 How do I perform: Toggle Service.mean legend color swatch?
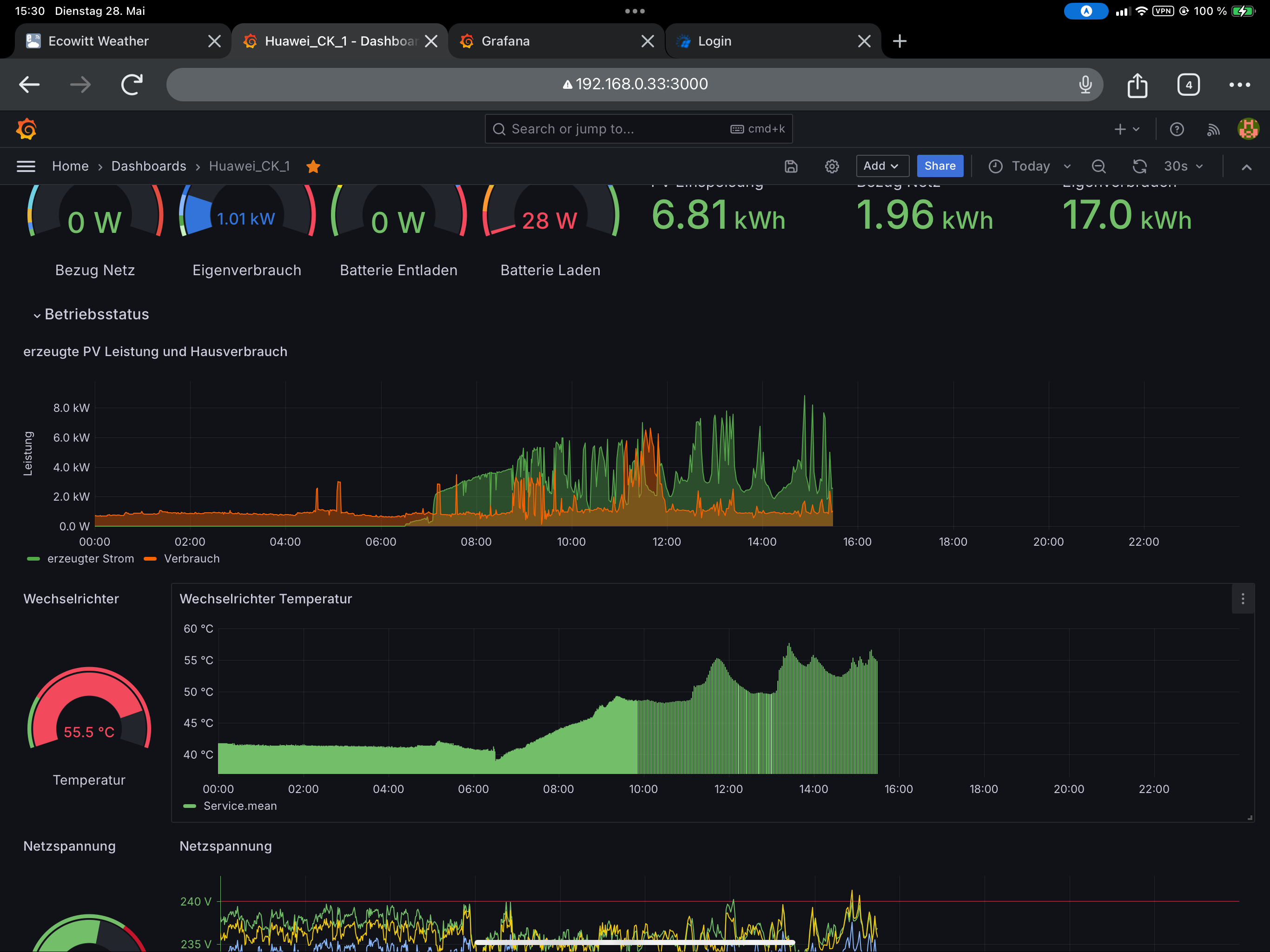pos(190,806)
